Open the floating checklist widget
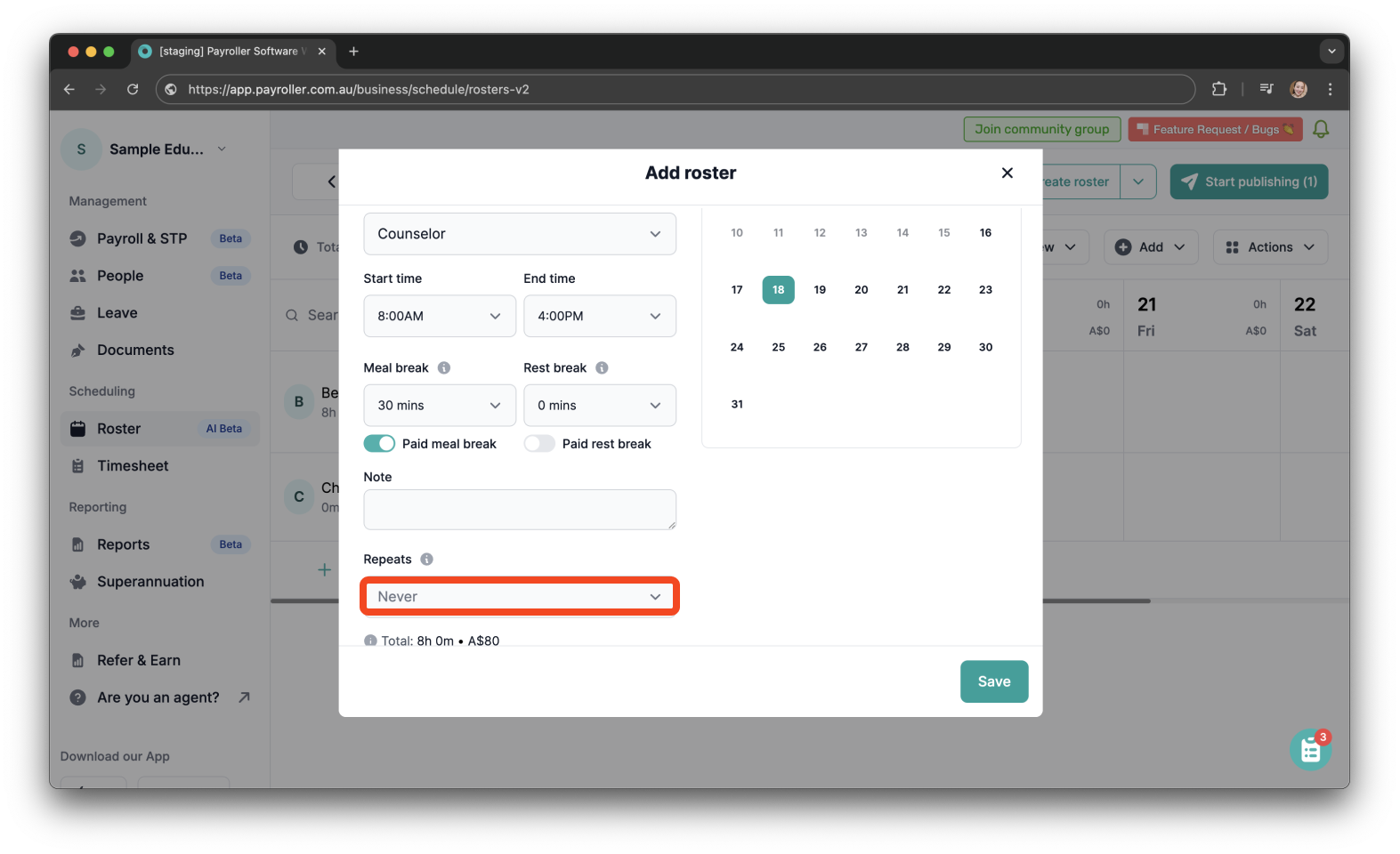 (1310, 750)
